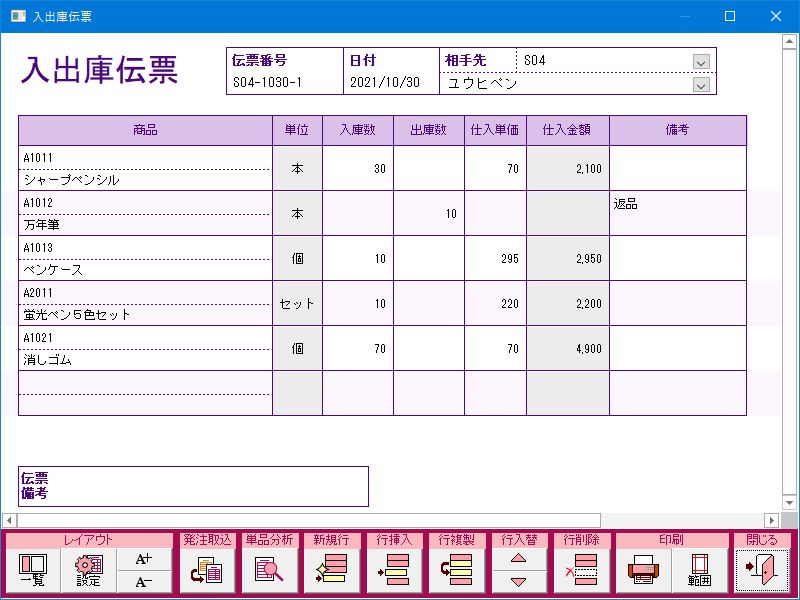The image size is (800, 600).
Task: Insert a row with 行挿入 icon
Action: point(394,570)
